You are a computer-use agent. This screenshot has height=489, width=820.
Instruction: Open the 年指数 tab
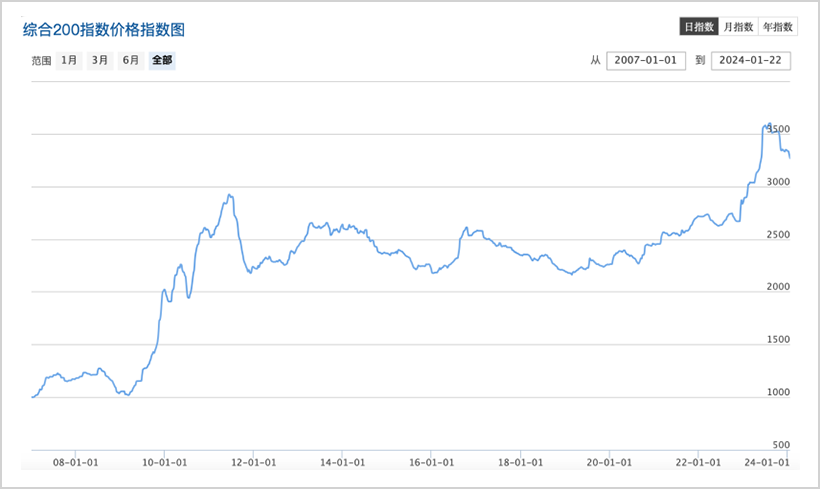(777, 27)
